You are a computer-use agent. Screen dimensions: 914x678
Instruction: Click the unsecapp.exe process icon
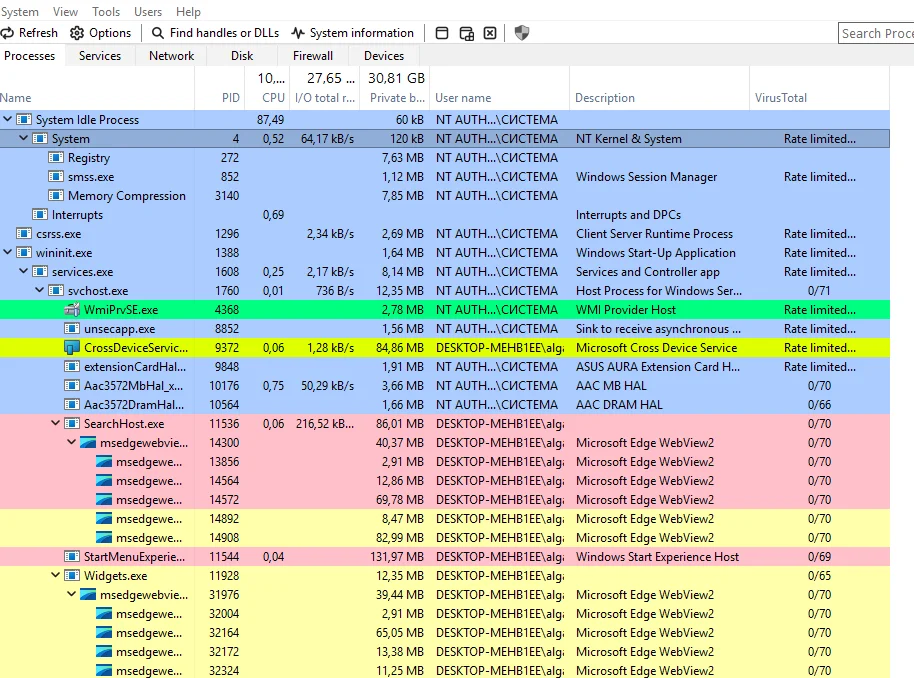coord(72,329)
